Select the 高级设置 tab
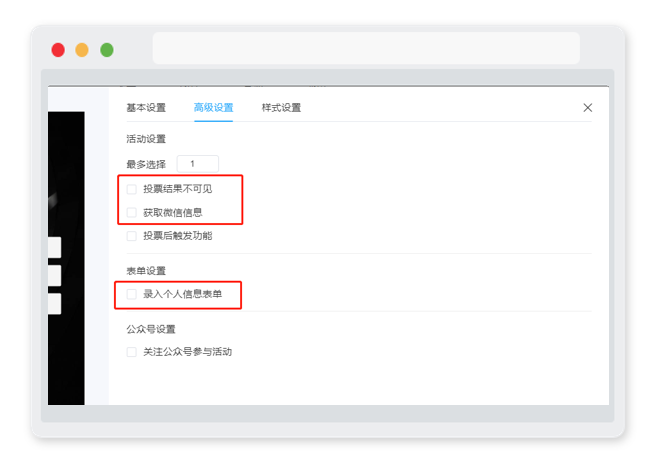The image size is (660, 460). (213, 108)
